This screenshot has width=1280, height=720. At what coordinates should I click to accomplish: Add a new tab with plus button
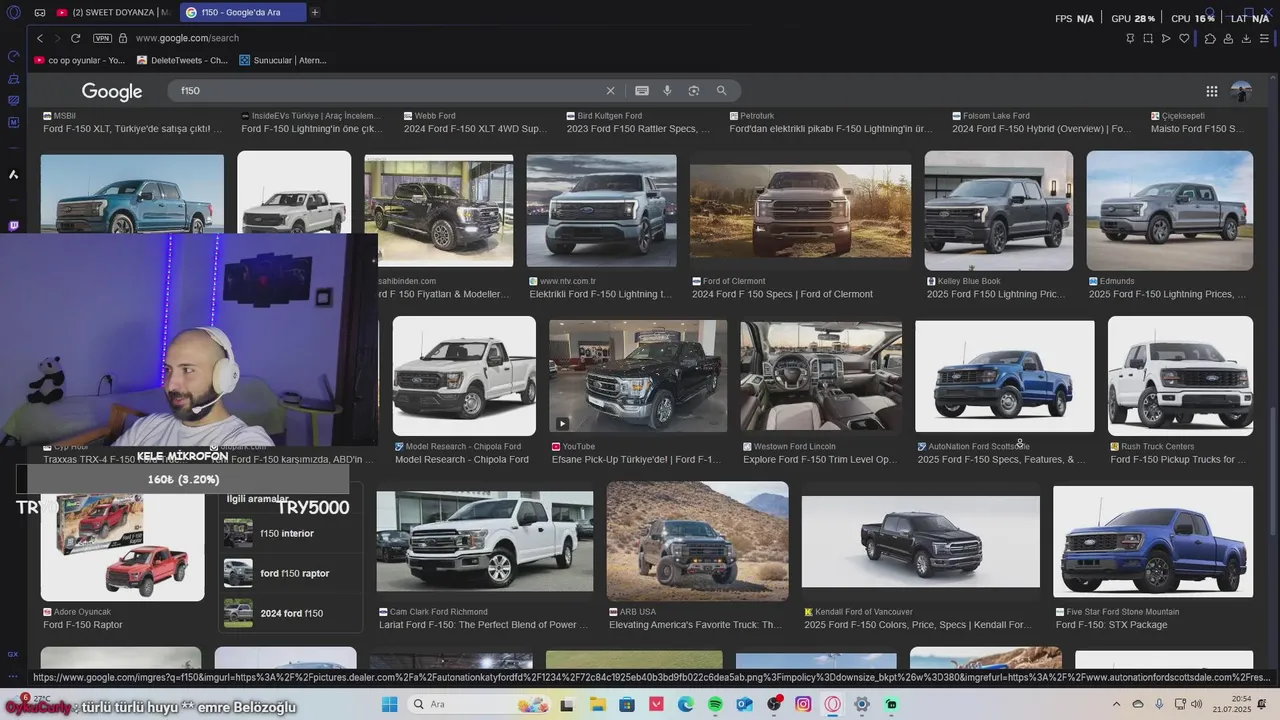315,13
